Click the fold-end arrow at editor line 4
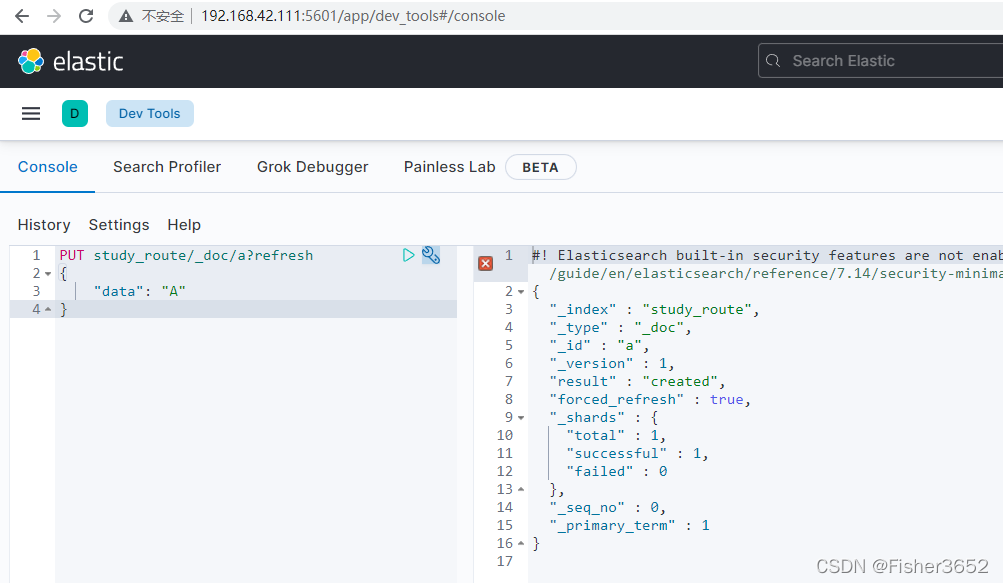The image size is (1003, 583). 48,310
